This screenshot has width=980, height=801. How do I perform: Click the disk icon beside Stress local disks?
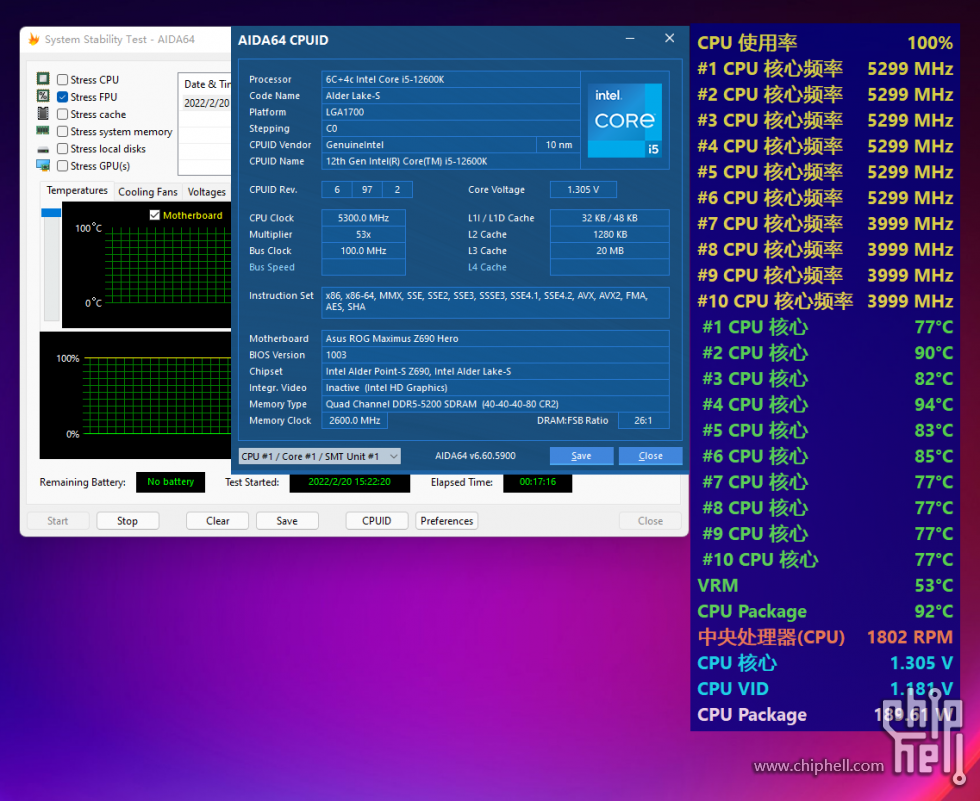pyautogui.click(x=43, y=150)
